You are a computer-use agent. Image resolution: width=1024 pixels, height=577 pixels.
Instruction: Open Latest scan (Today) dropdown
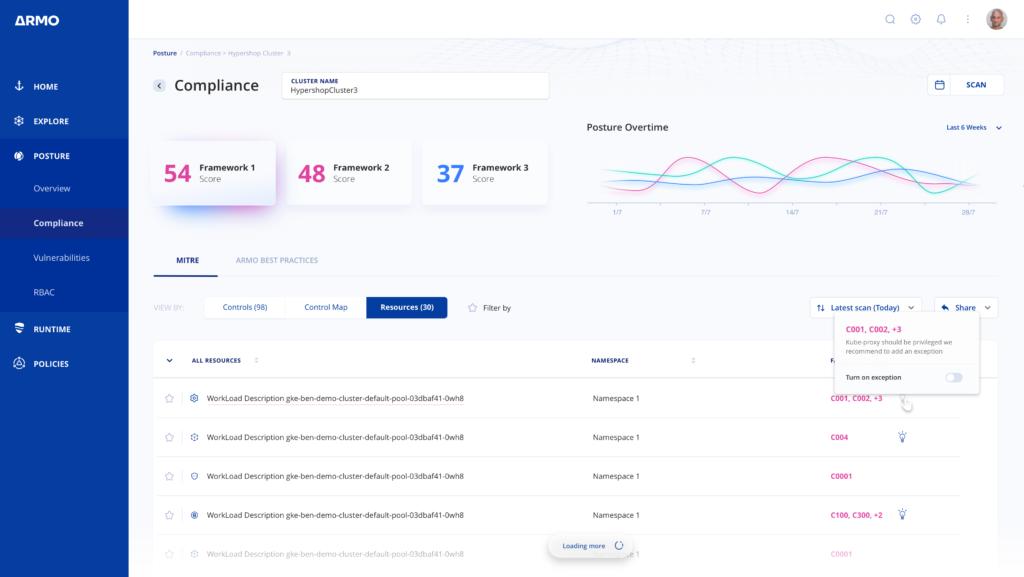coord(866,307)
